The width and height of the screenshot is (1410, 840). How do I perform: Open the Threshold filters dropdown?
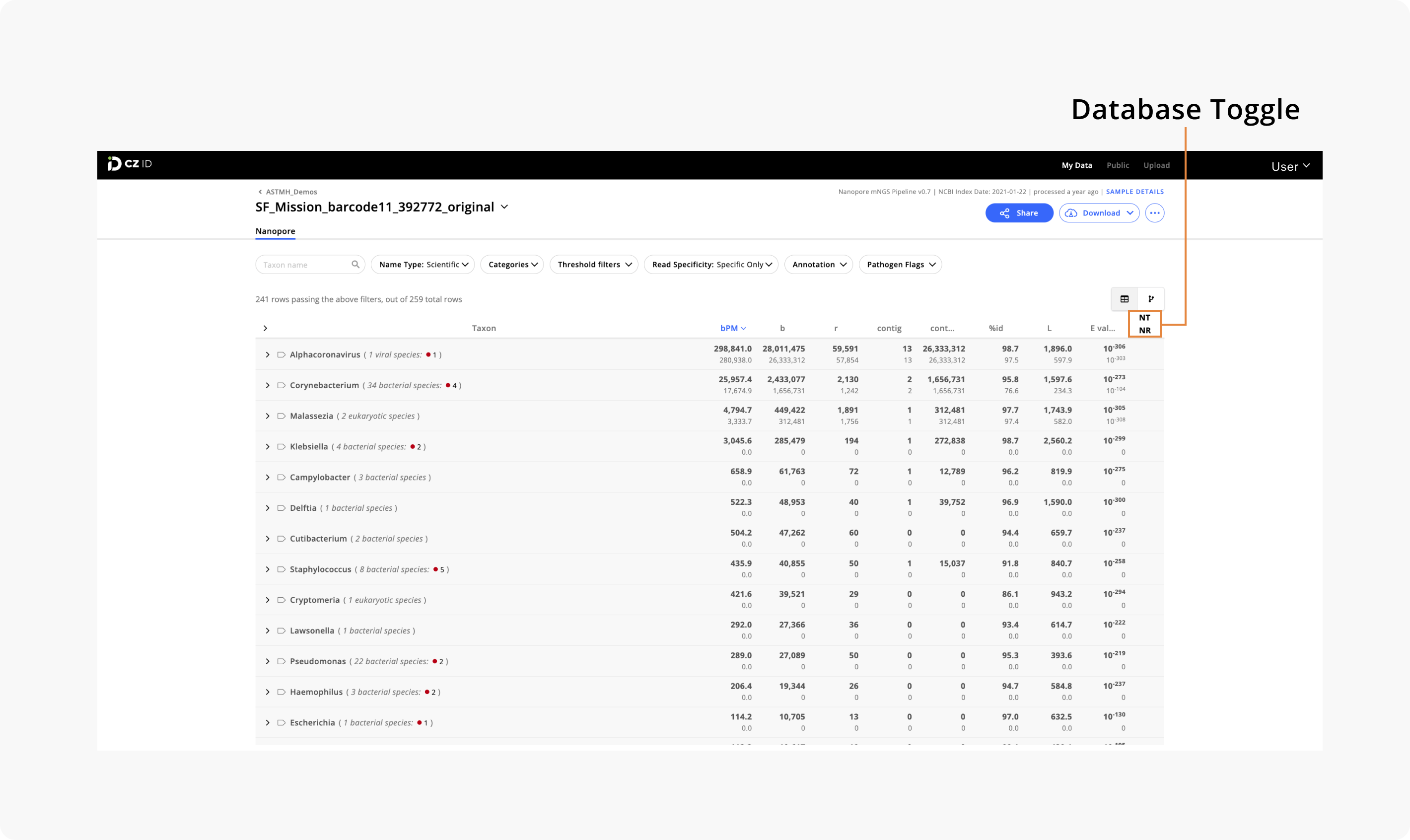(594, 264)
